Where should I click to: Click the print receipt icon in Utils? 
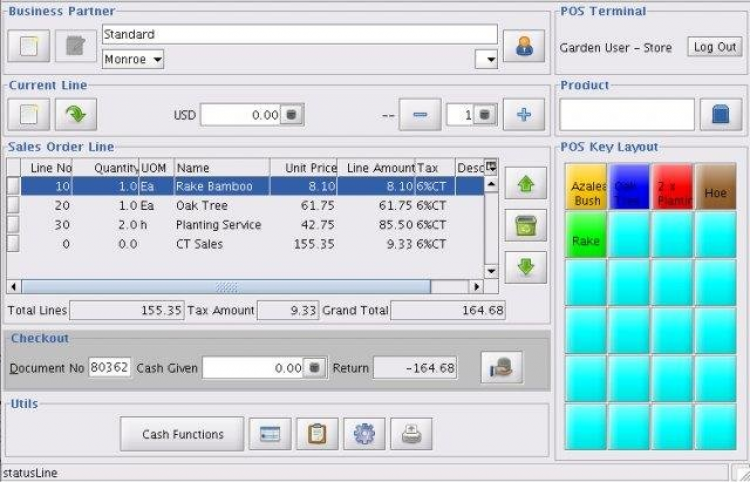point(411,434)
